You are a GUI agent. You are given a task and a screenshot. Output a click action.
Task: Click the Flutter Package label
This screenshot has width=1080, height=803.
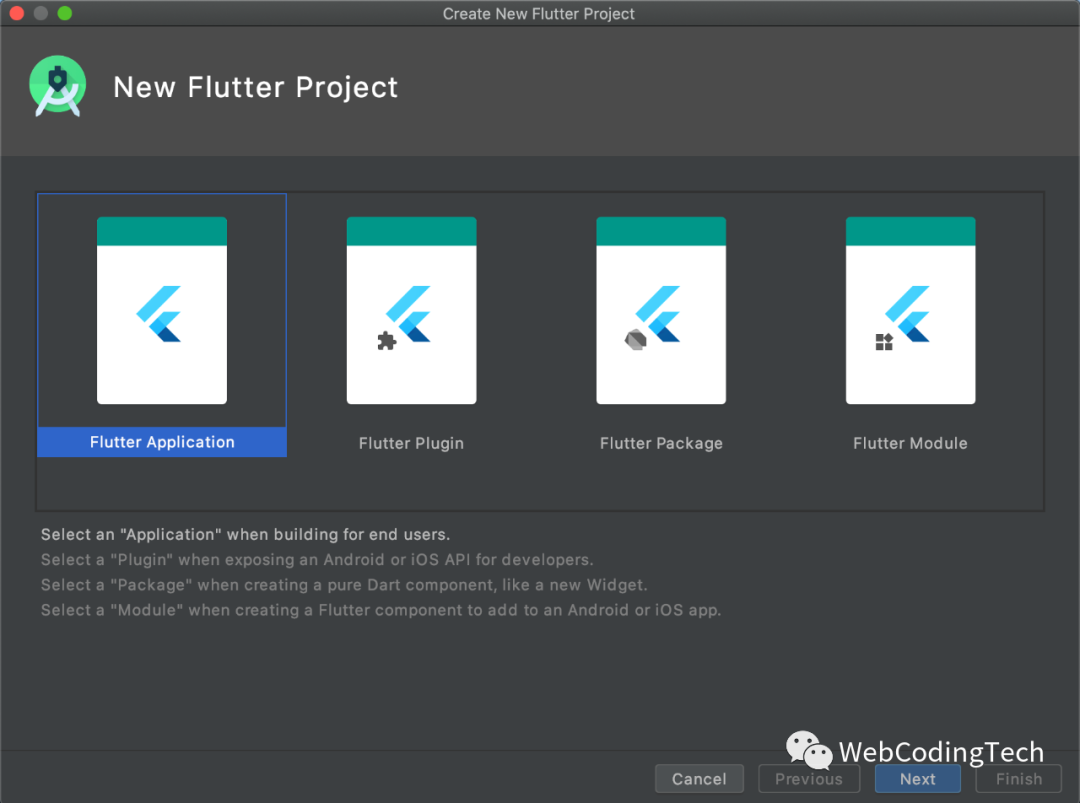[x=661, y=444]
